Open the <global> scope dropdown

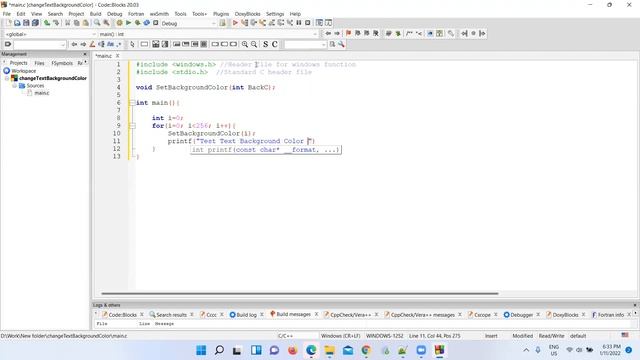coord(50,34)
